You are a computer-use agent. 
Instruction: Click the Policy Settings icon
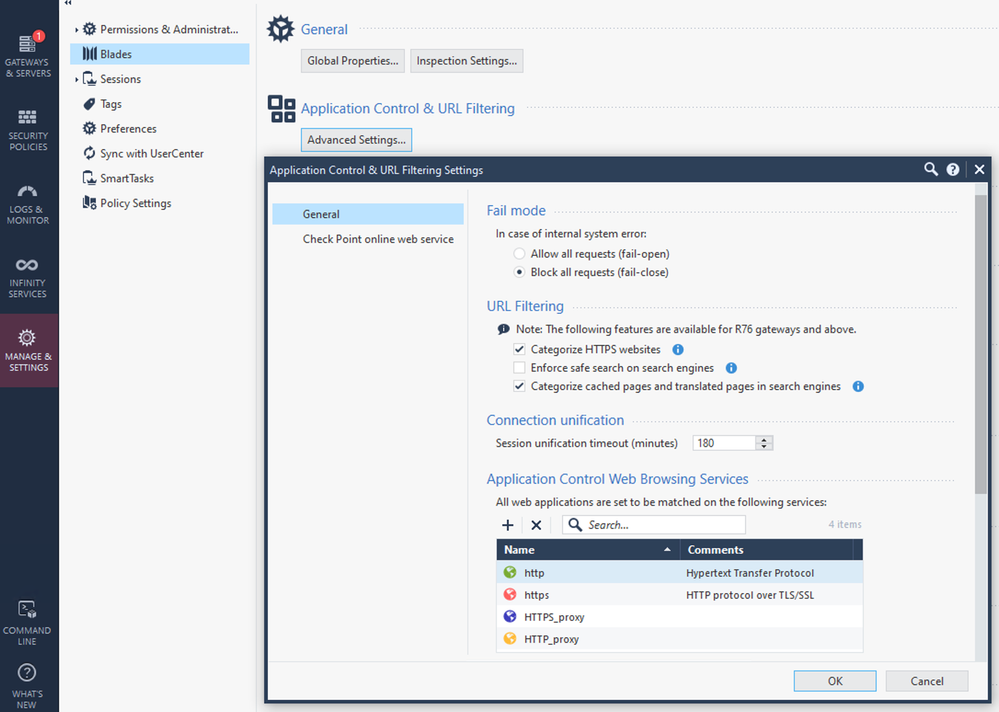coord(89,203)
